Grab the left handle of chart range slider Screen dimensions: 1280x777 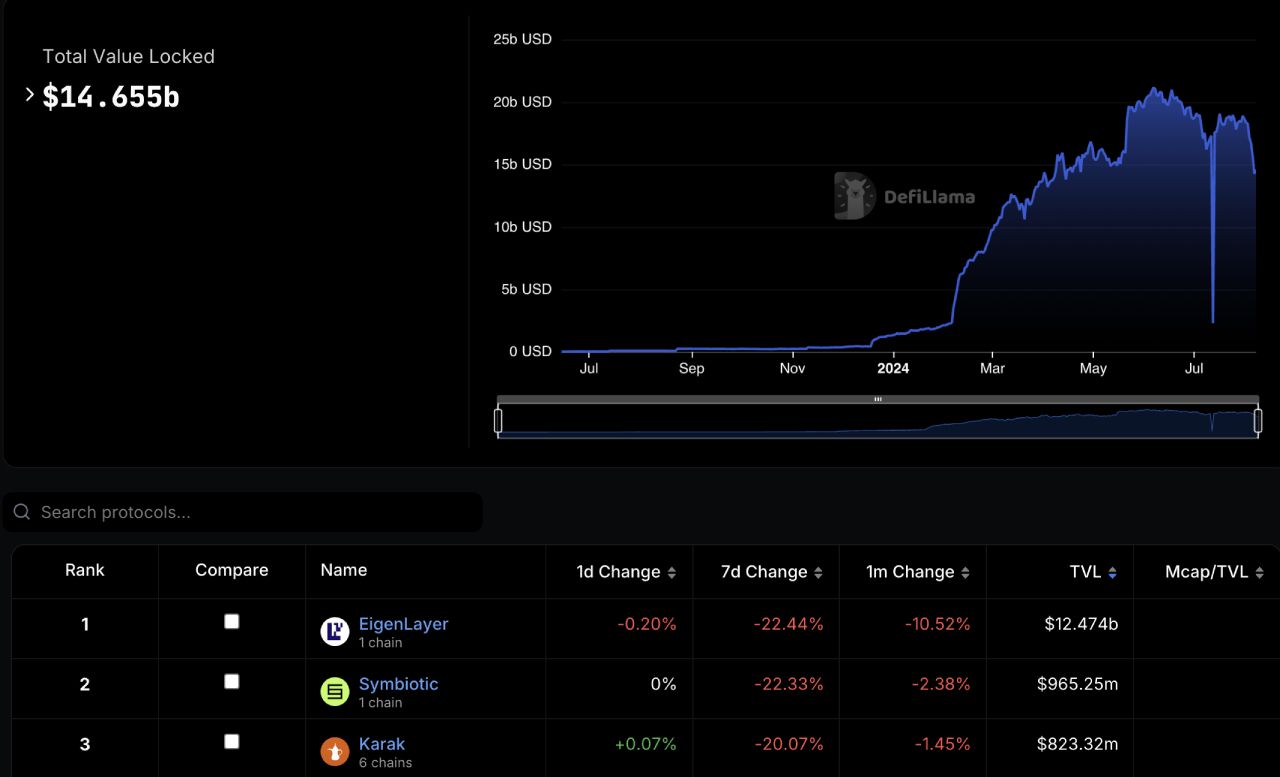point(498,421)
